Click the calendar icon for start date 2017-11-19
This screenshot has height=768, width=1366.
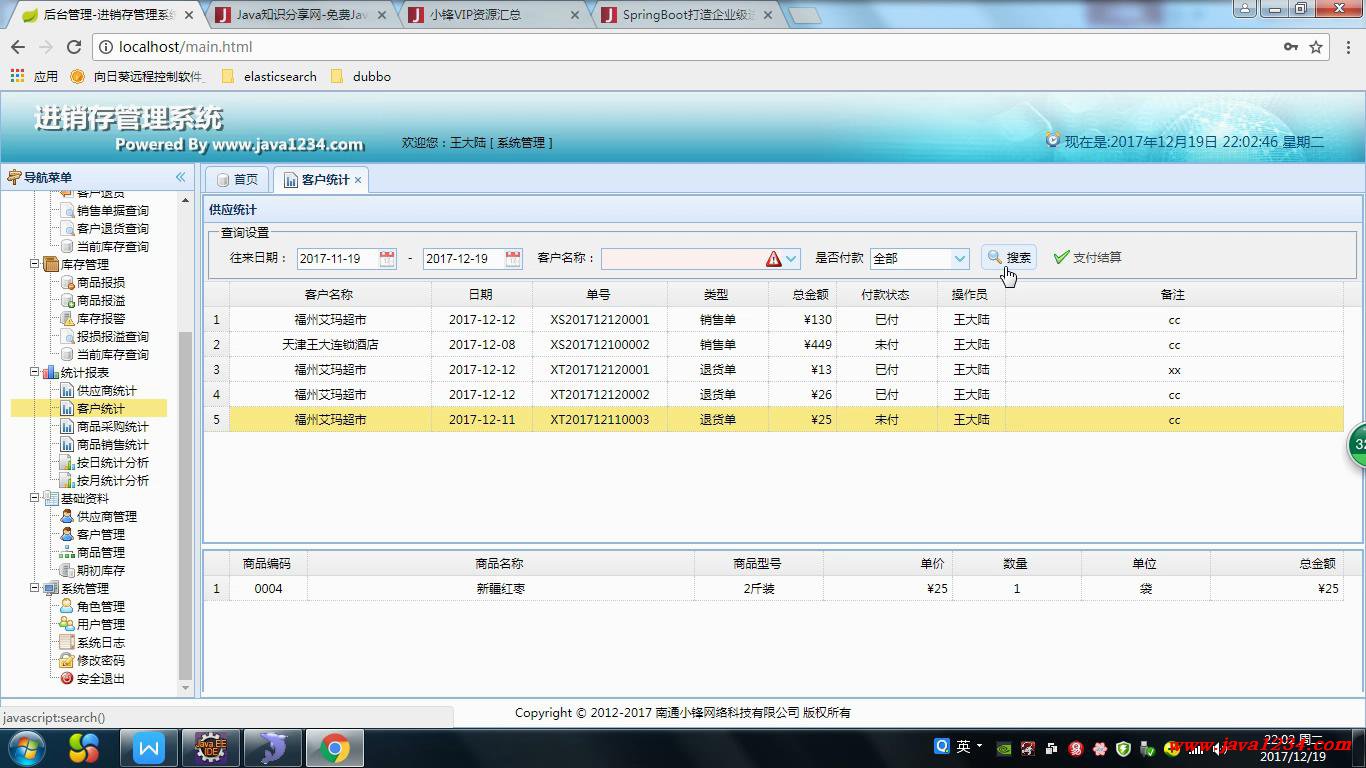pyautogui.click(x=387, y=258)
